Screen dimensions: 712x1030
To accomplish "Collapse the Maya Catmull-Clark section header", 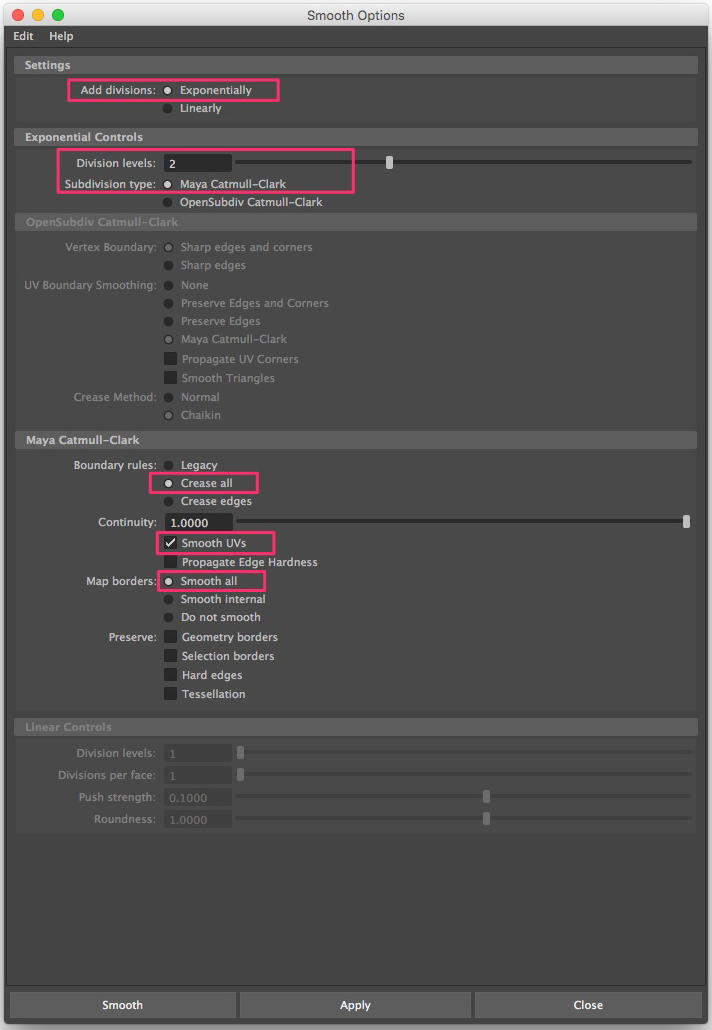I will 356,440.
